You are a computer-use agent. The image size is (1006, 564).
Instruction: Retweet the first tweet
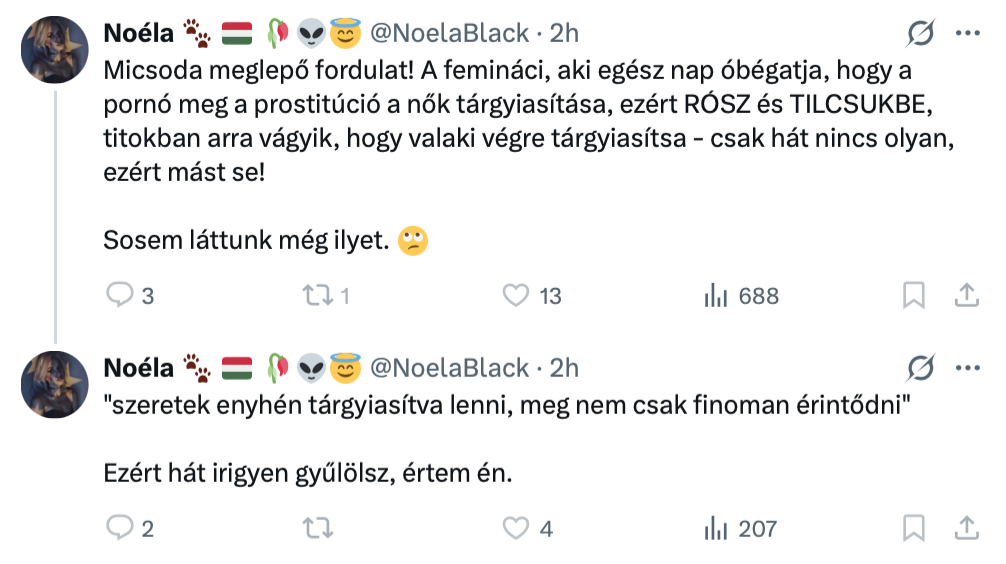tap(315, 295)
